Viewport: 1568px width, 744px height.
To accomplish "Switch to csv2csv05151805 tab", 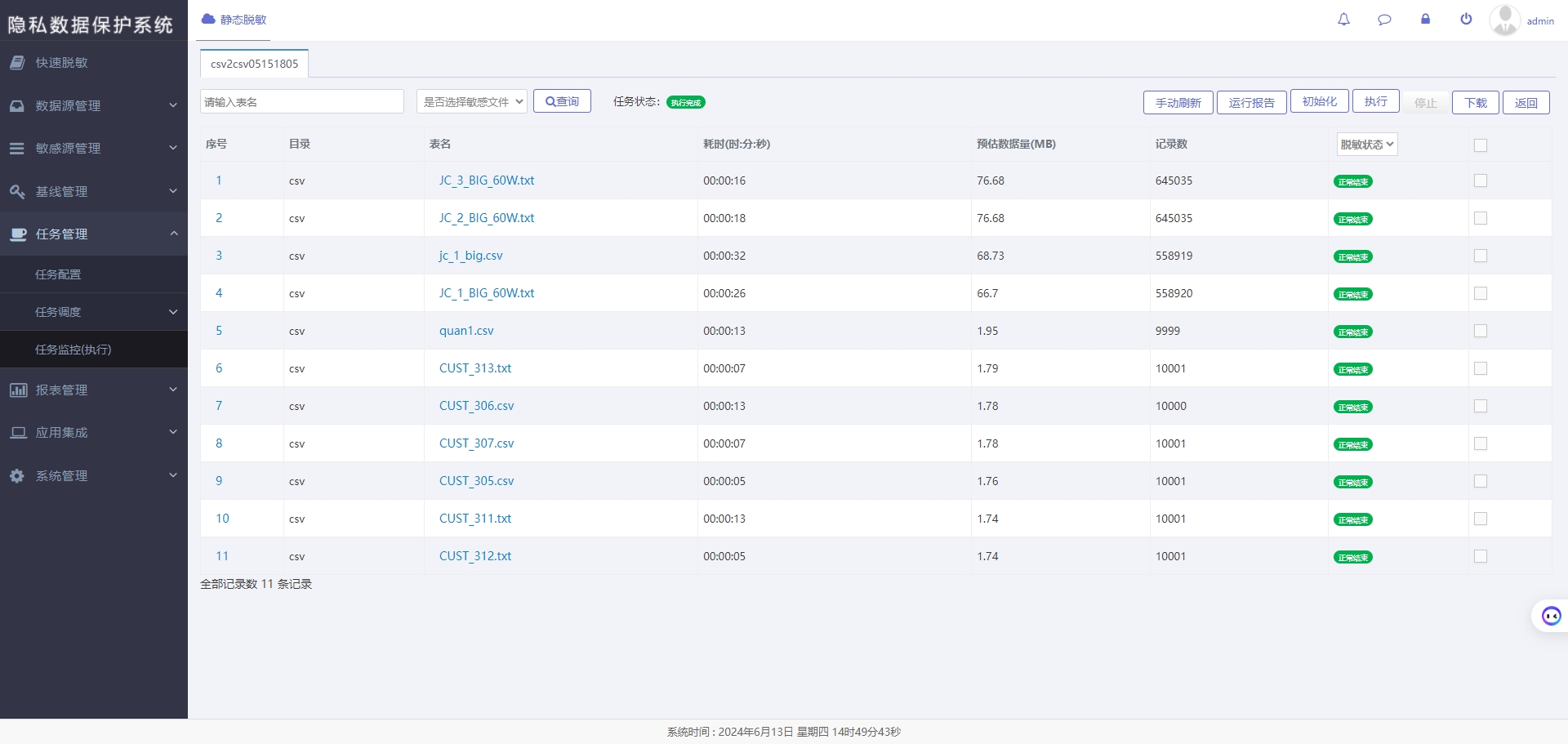I will (254, 64).
